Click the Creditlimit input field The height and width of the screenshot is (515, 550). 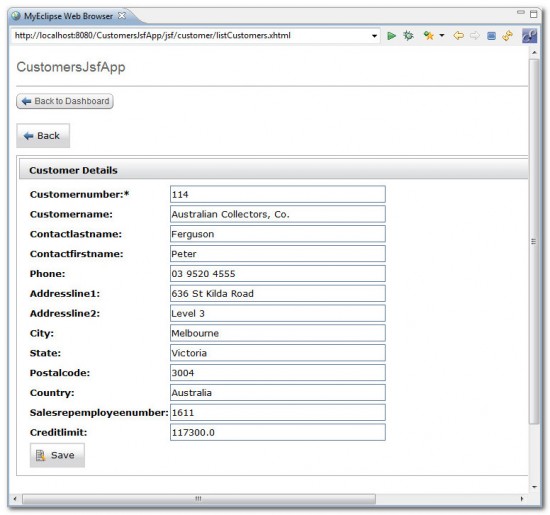click(x=277, y=432)
